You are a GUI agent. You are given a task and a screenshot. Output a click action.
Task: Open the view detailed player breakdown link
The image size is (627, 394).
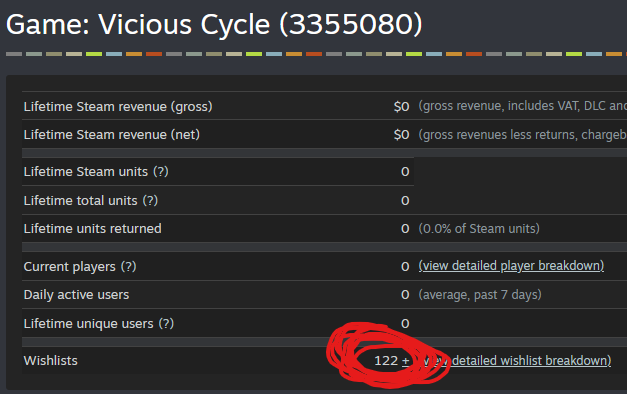click(511, 266)
